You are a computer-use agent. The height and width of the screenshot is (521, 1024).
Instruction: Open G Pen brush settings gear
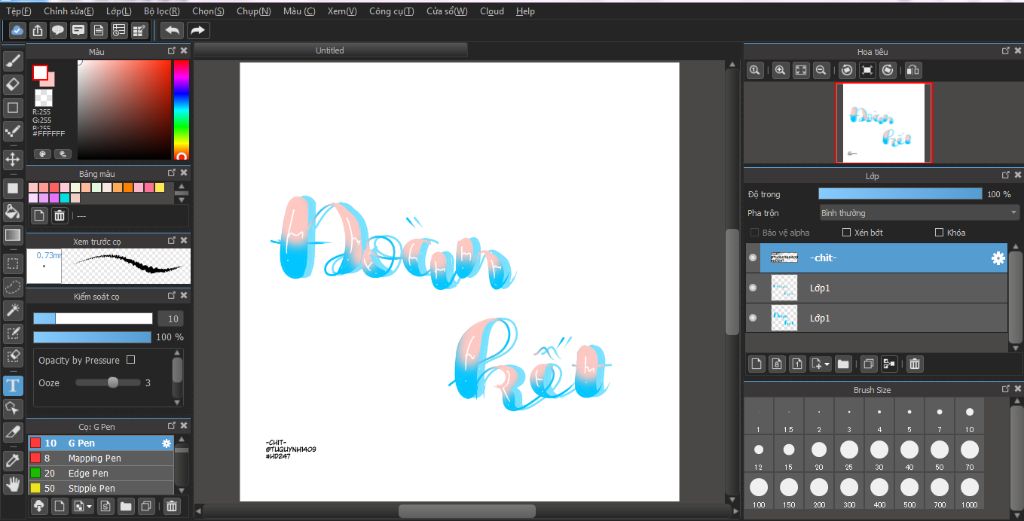pos(167,443)
